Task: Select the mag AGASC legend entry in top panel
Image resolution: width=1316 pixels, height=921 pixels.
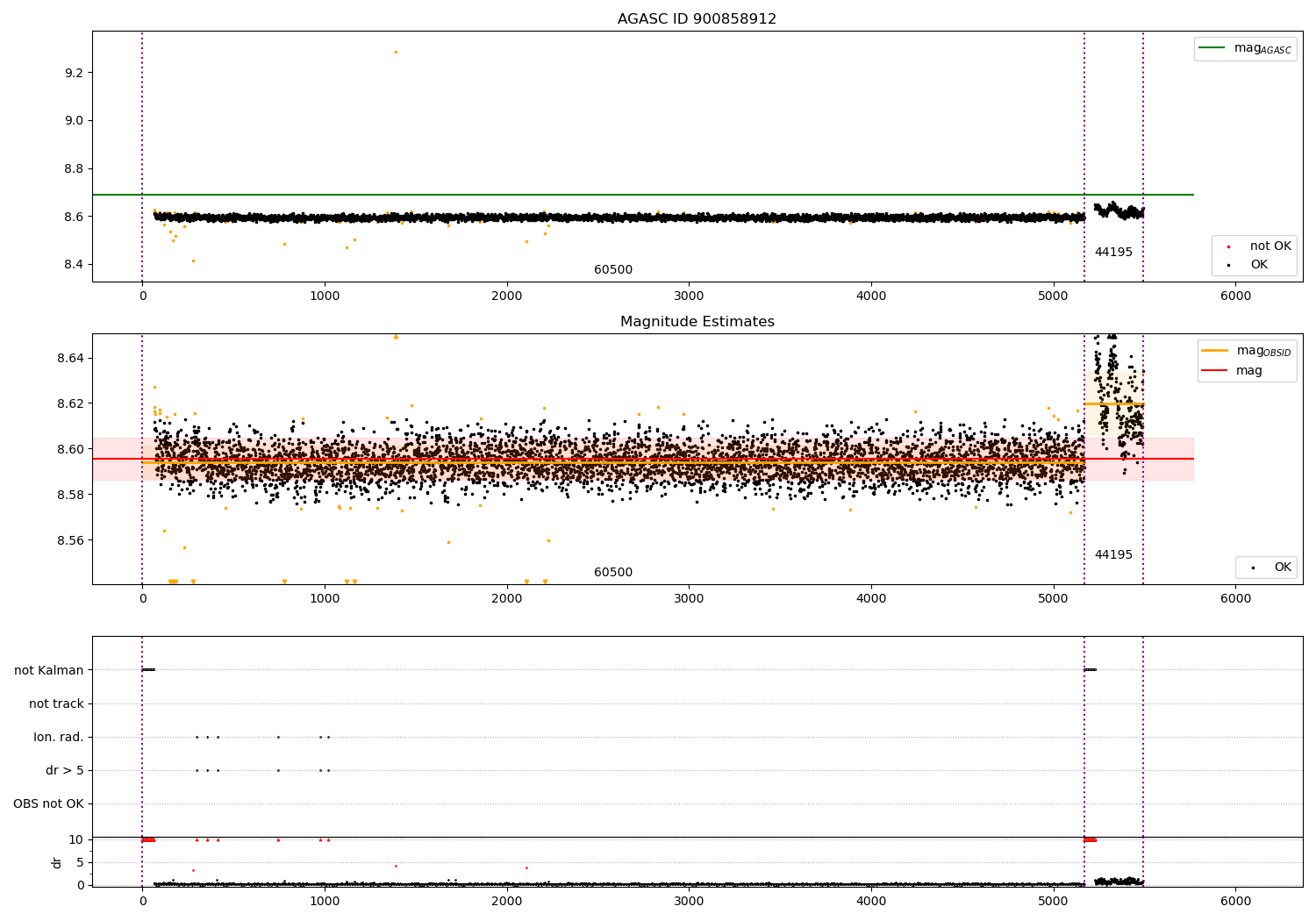Action: coord(1246,48)
